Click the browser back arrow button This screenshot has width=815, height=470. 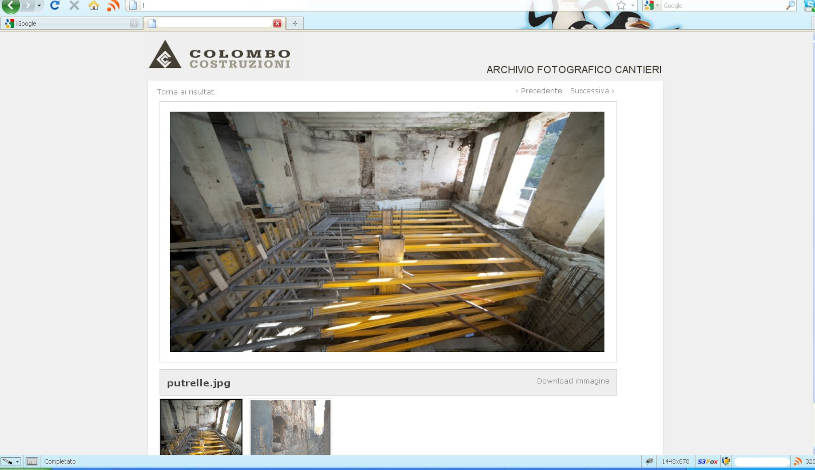[x=10, y=6]
